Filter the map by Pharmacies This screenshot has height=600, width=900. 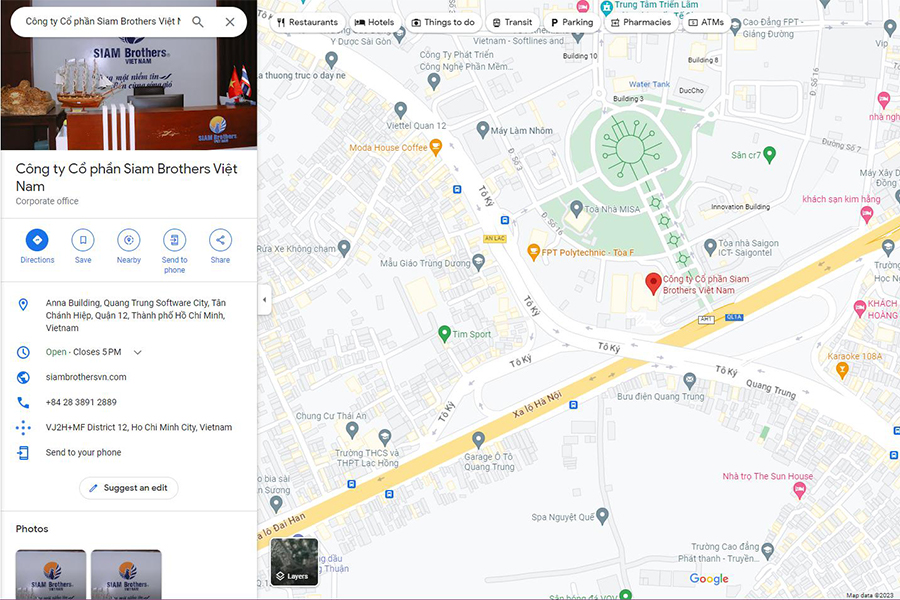click(x=640, y=22)
